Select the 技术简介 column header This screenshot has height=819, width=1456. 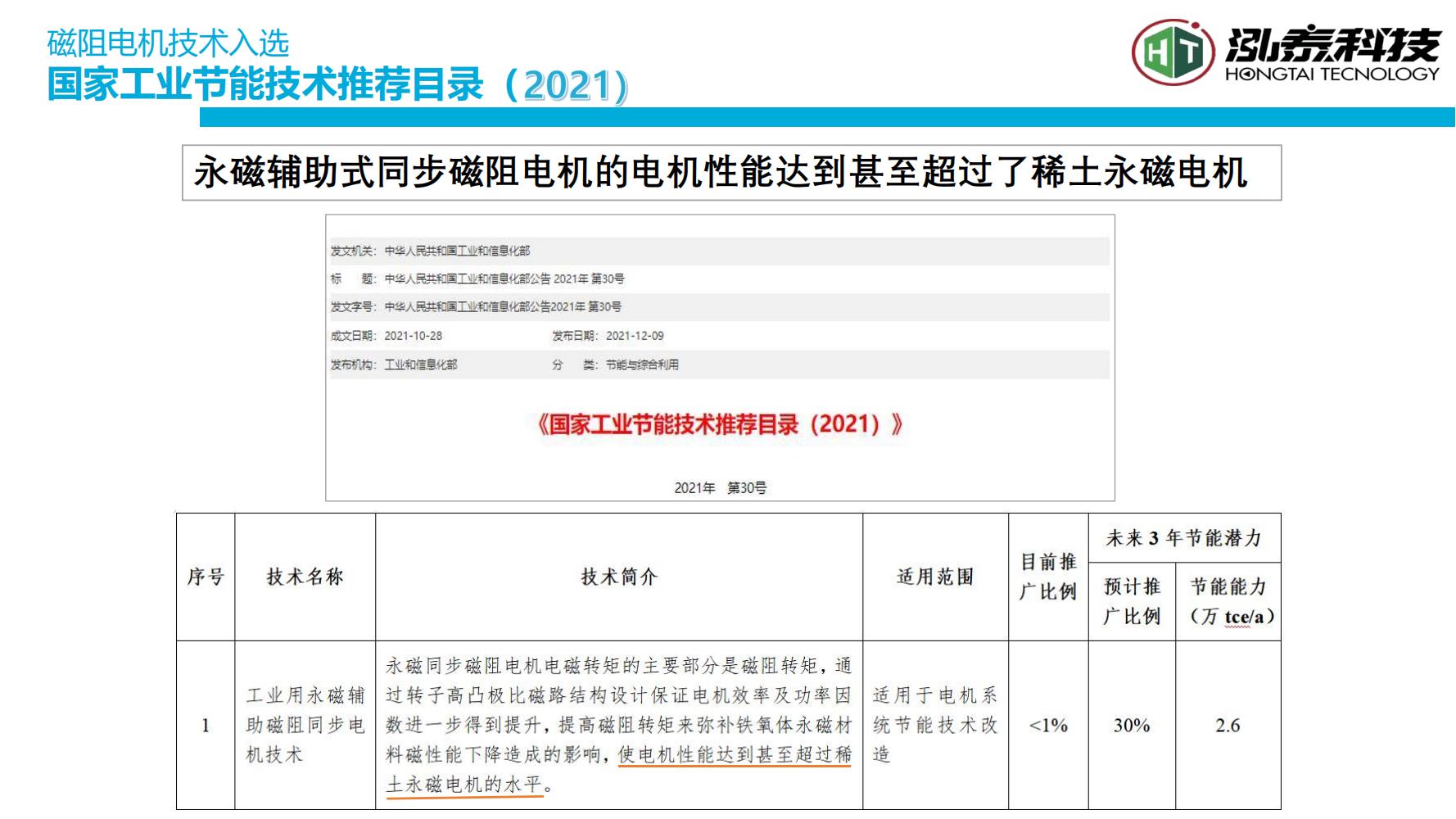point(618,577)
